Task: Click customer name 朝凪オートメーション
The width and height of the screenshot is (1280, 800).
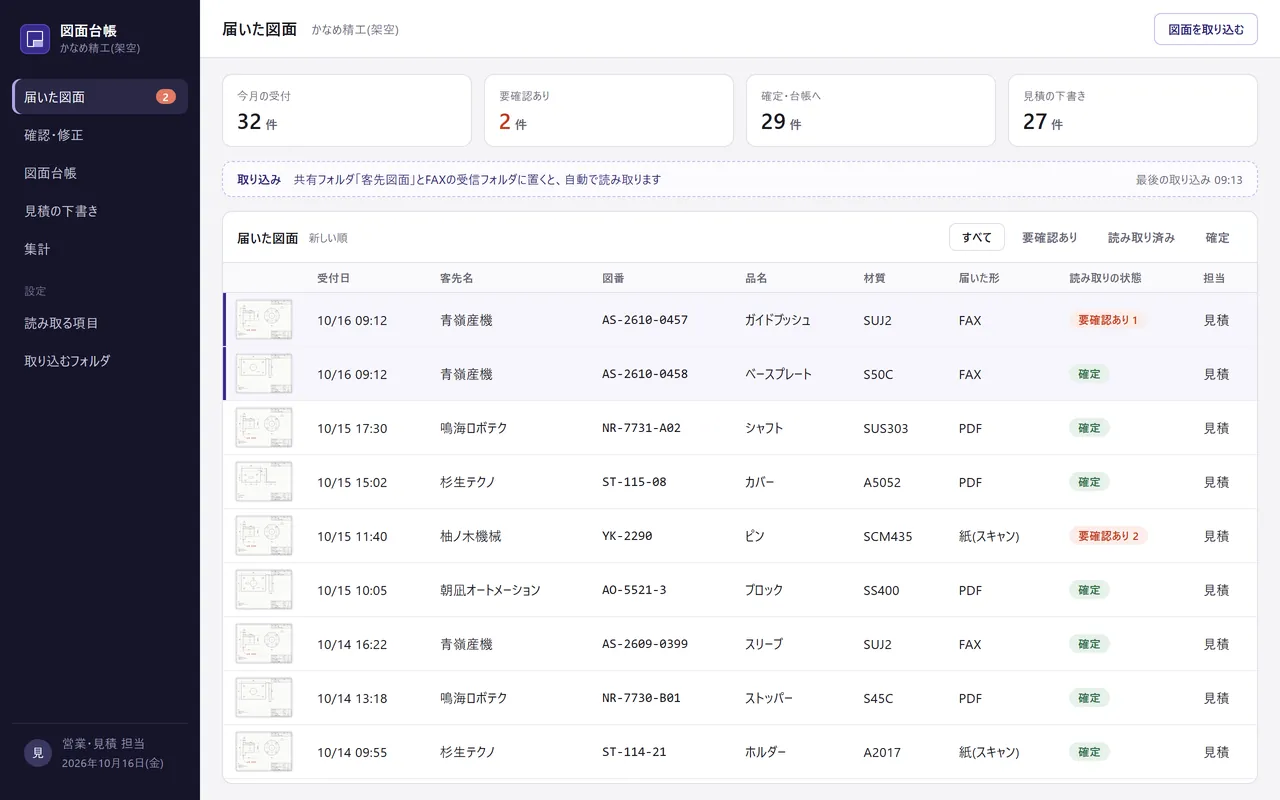Action: click(x=490, y=590)
